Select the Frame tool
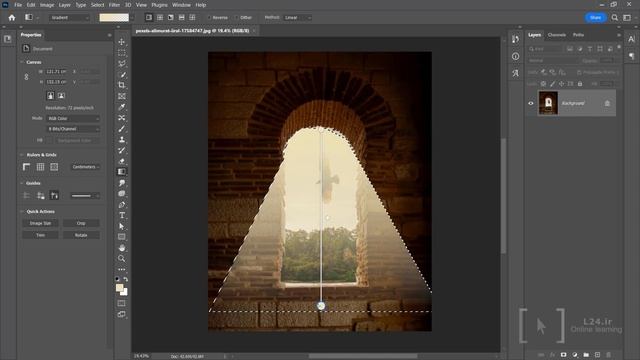Image resolution: width=640 pixels, height=360 pixels. (x=122, y=96)
